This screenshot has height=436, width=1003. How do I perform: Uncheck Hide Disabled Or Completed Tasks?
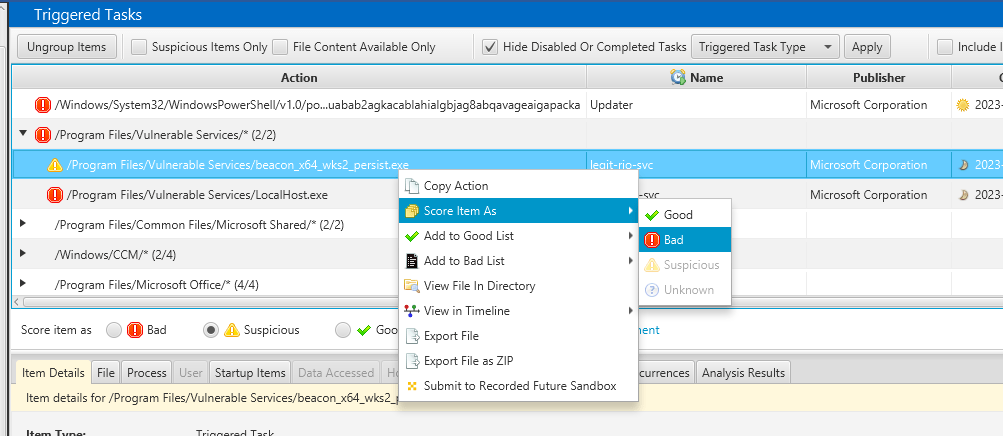coord(490,47)
